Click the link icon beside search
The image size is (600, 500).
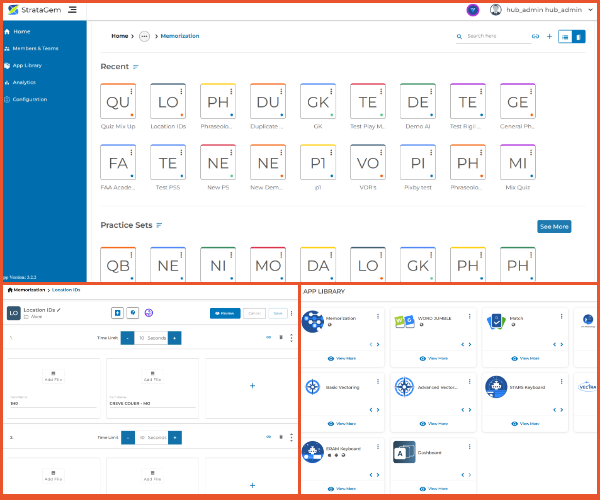(x=535, y=36)
